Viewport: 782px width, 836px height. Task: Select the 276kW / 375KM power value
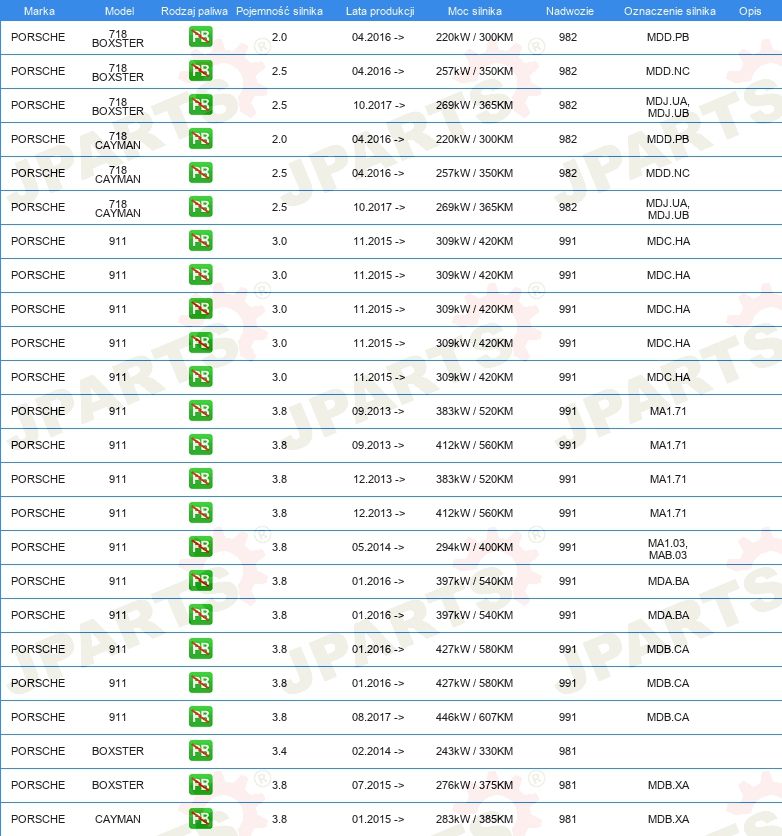click(x=474, y=785)
